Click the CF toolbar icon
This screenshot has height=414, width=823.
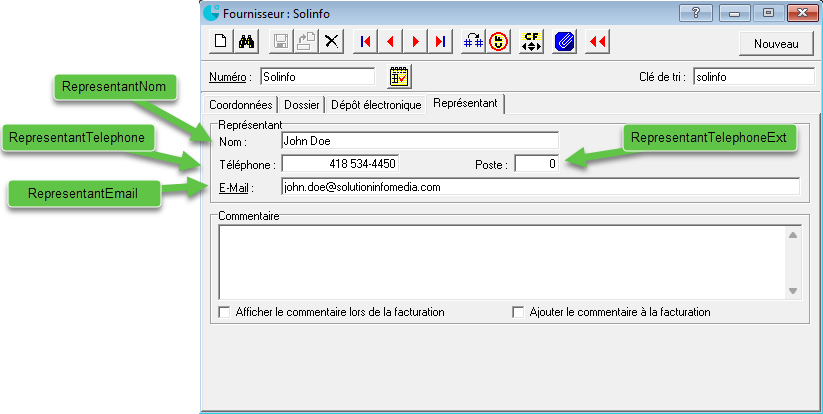pyautogui.click(x=532, y=42)
